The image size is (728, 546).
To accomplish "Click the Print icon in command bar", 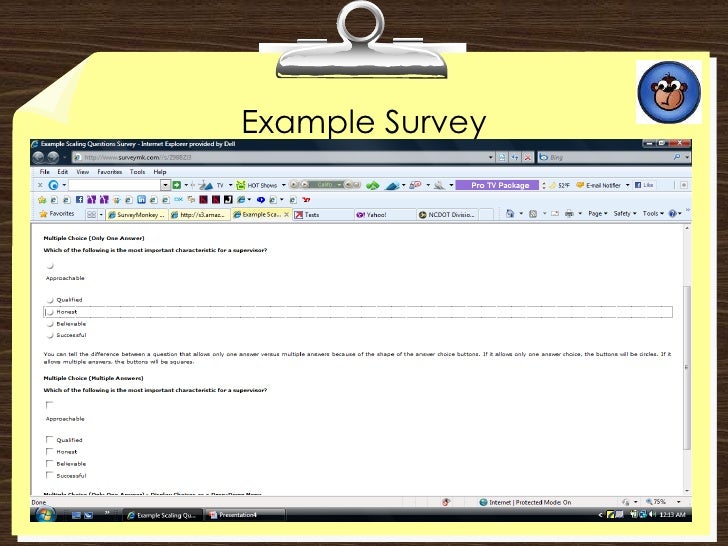I will pos(569,214).
